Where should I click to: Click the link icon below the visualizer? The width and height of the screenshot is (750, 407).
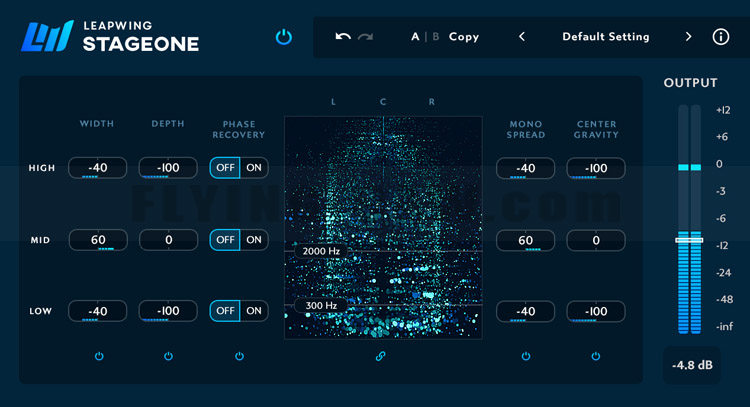pyautogui.click(x=380, y=356)
